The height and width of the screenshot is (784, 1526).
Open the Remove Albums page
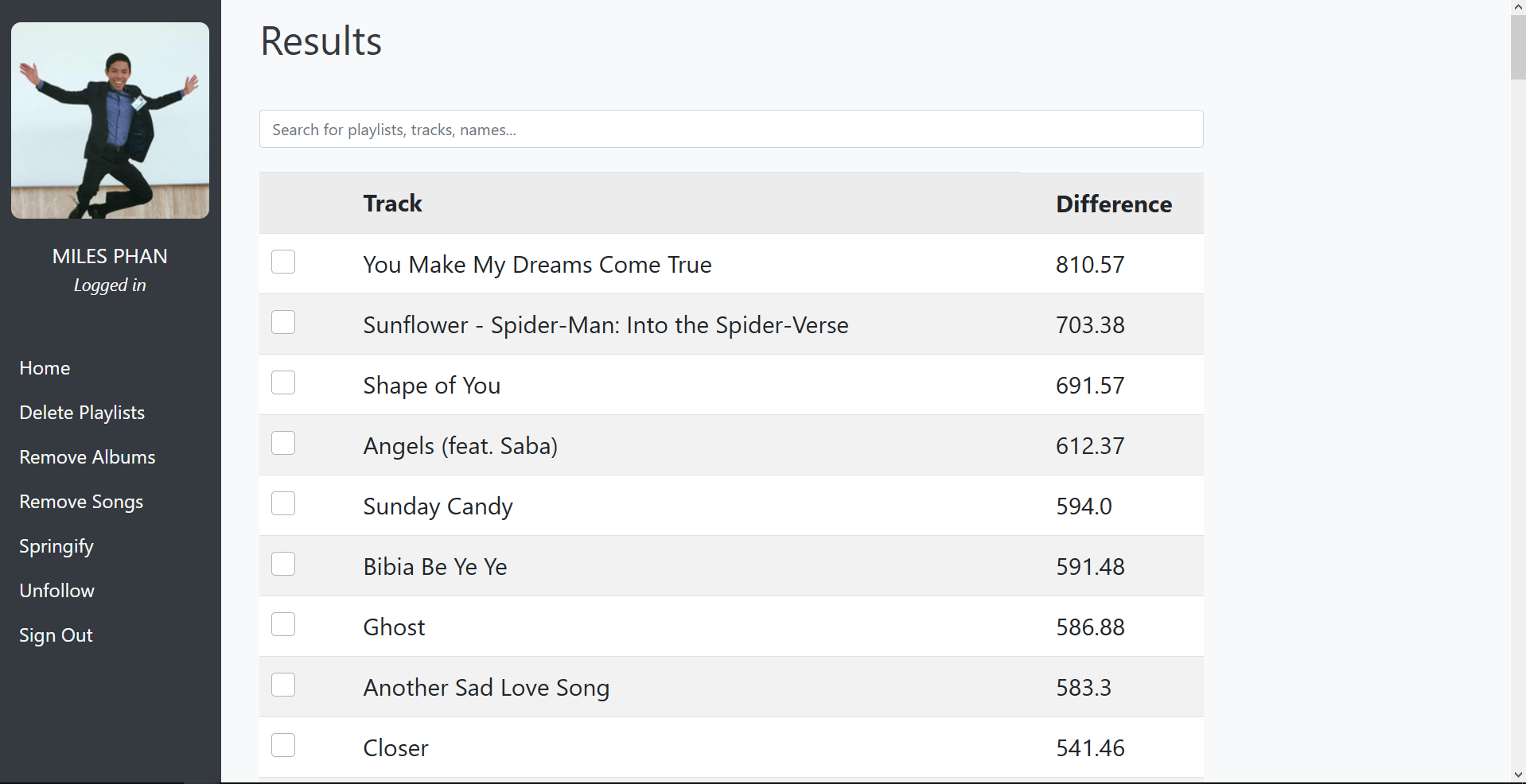88,457
